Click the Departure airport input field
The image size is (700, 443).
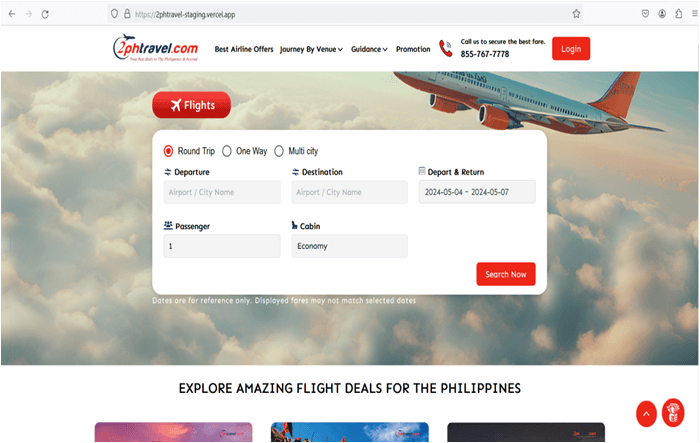[222, 192]
